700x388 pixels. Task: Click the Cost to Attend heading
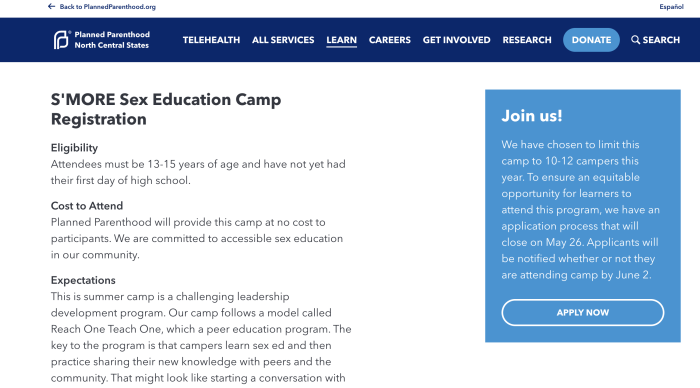coord(87,206)
